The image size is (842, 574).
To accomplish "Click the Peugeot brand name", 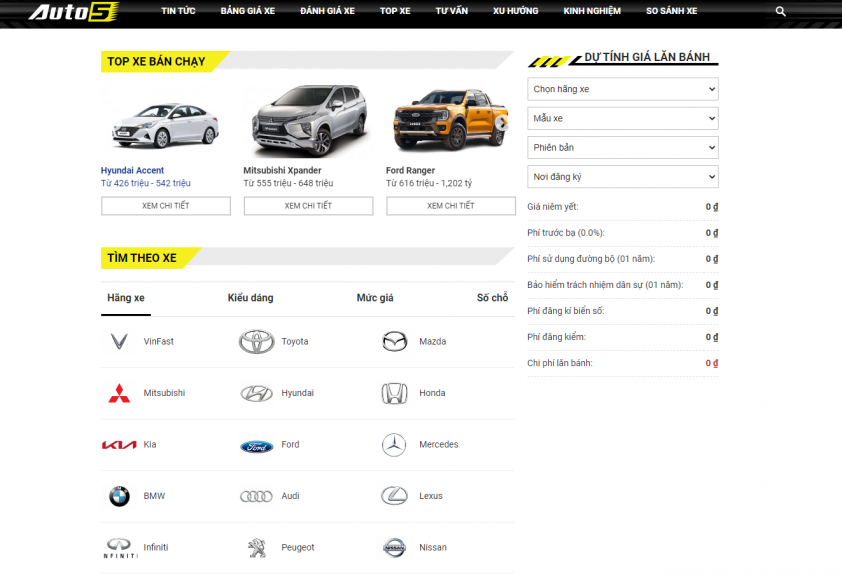I will click(x=297, y=548).
